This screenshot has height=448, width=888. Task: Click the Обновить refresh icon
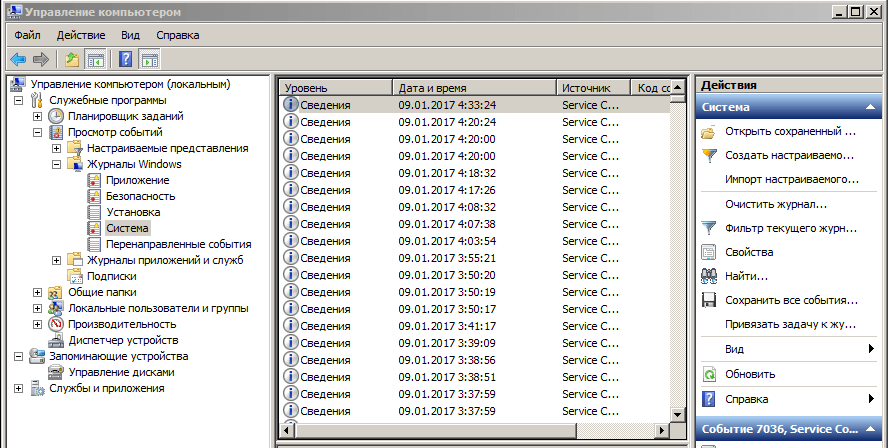(709, 374)
